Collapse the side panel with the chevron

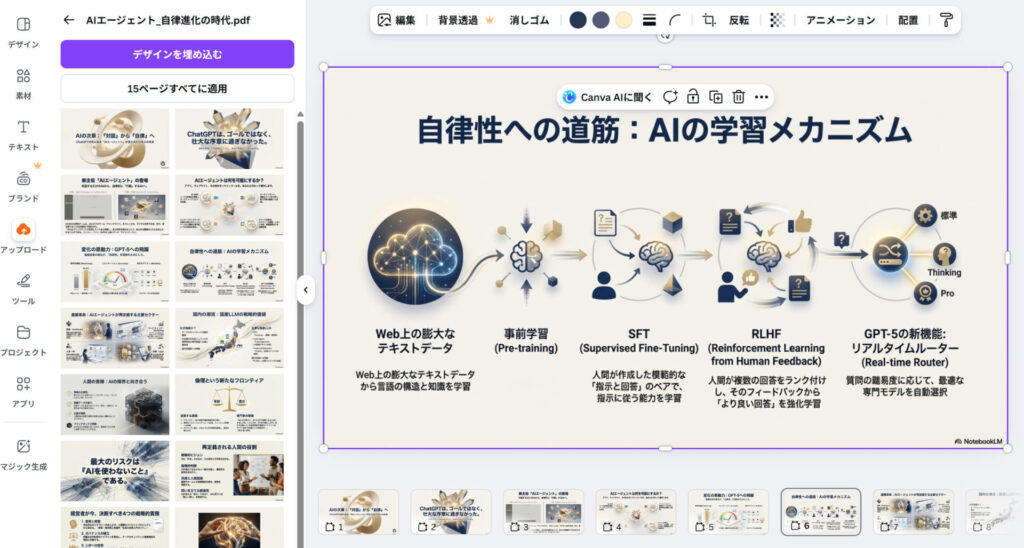[x=306, y=290]
